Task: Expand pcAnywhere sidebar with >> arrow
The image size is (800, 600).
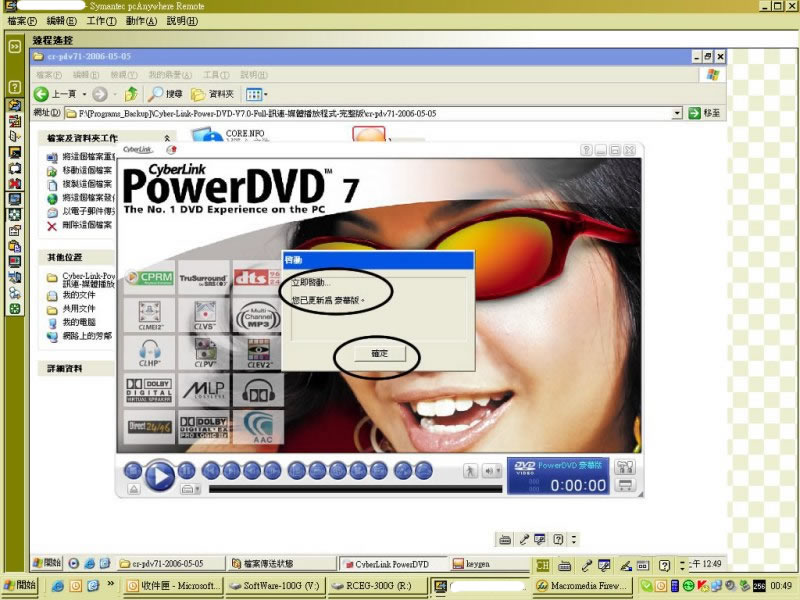Action: click(15, 46)
